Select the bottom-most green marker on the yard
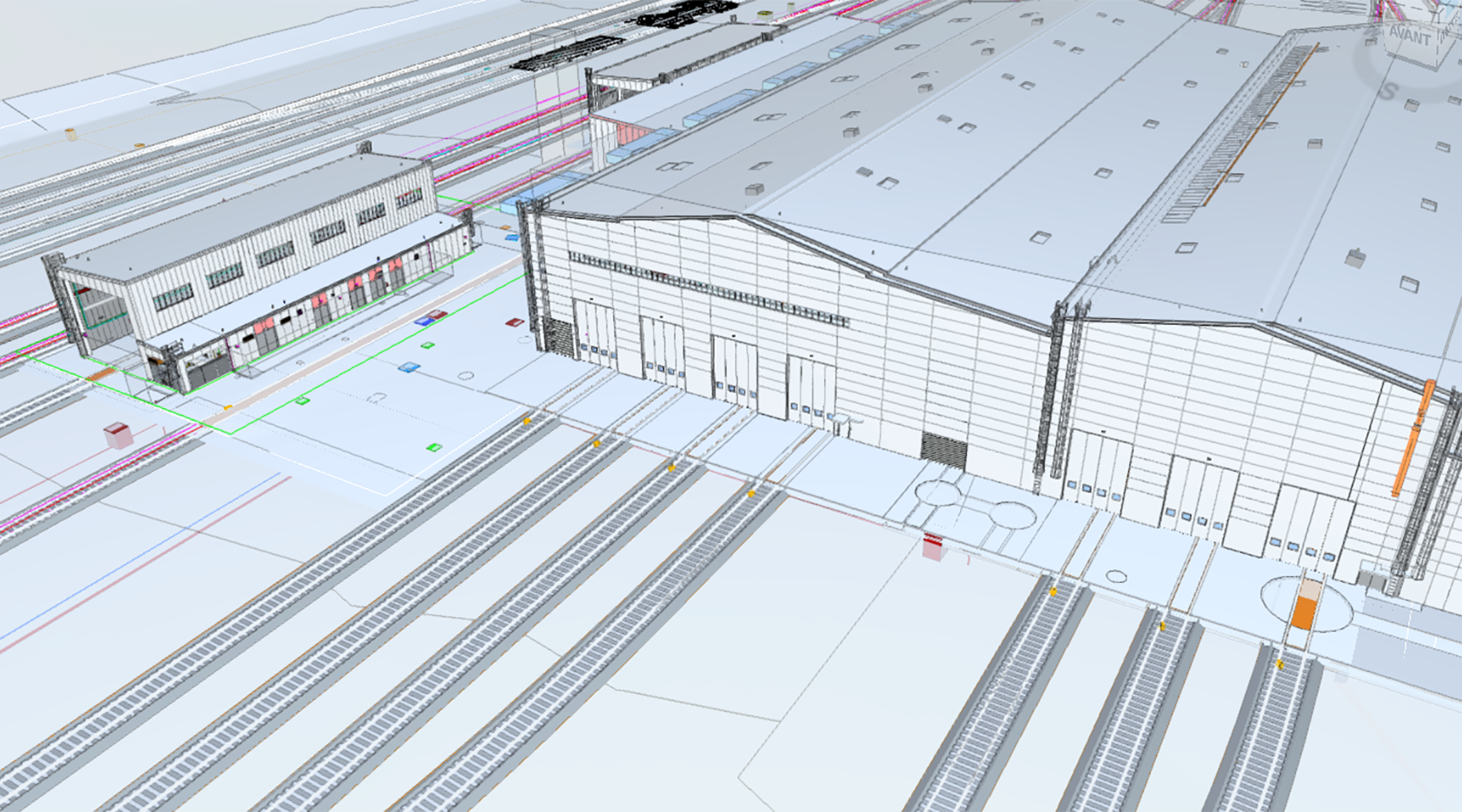The width and height of the screenshot is (1462, 812). click(x=434, y=447)
